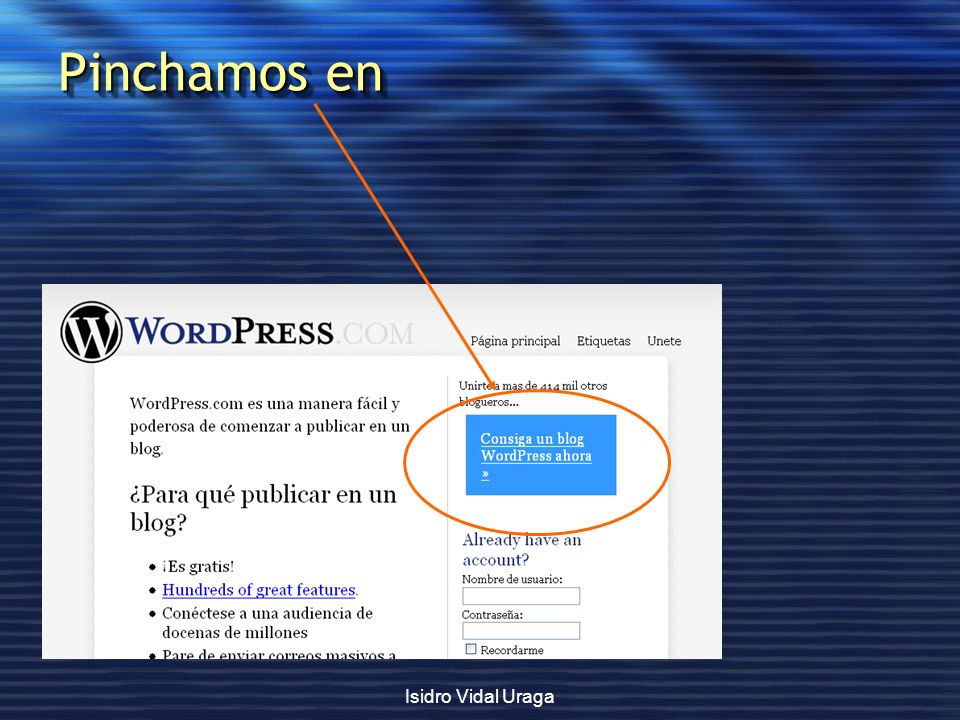Enable the Recordarme checkbox
This screenshot has height=720, width=960.
[471, 649]
